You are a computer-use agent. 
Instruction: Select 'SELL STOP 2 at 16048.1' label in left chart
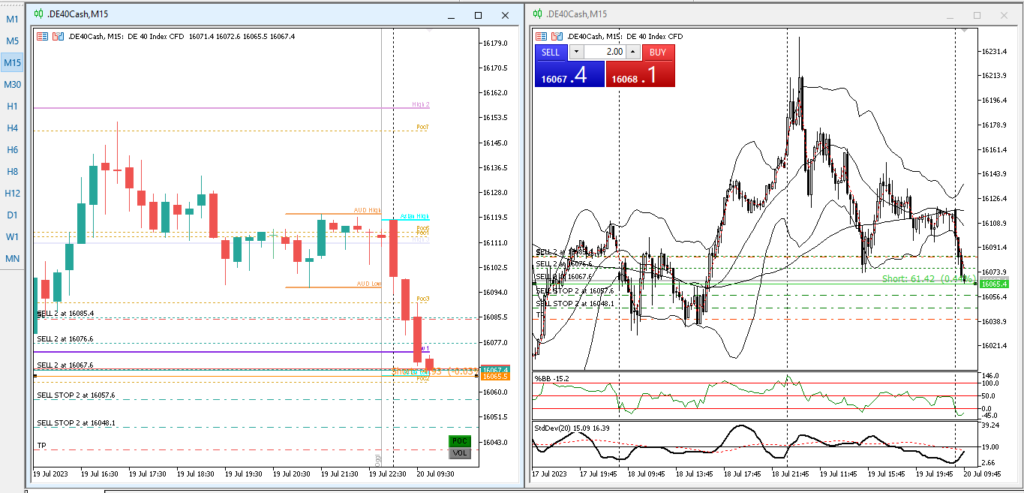pyautogui.click(x=76, y=422)
